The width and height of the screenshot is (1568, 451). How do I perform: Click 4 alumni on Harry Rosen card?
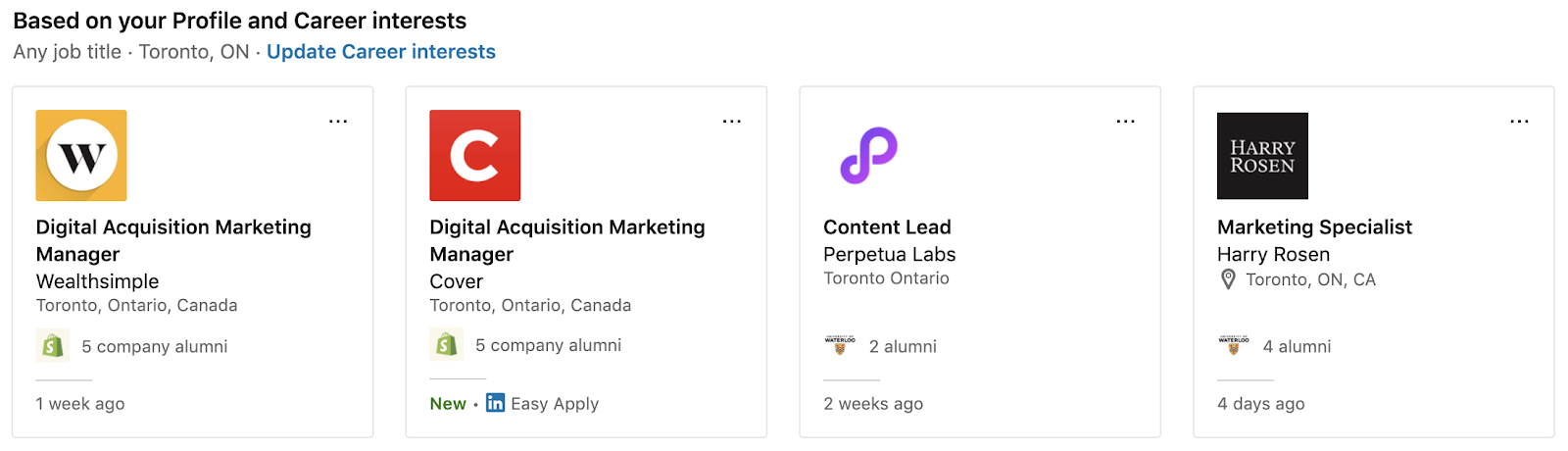point(1297,347)
